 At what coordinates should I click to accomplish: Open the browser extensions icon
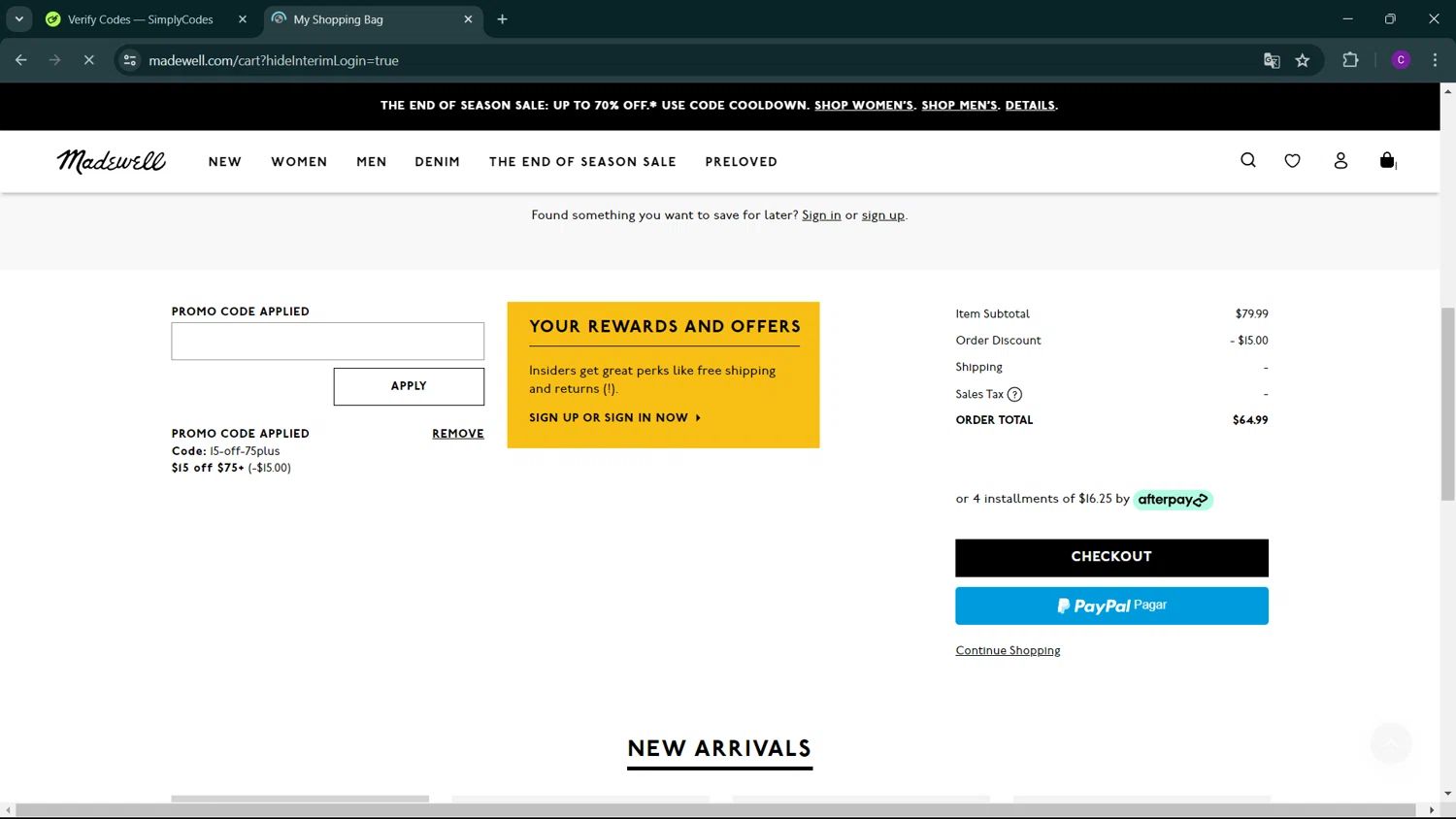point(1350,60)
